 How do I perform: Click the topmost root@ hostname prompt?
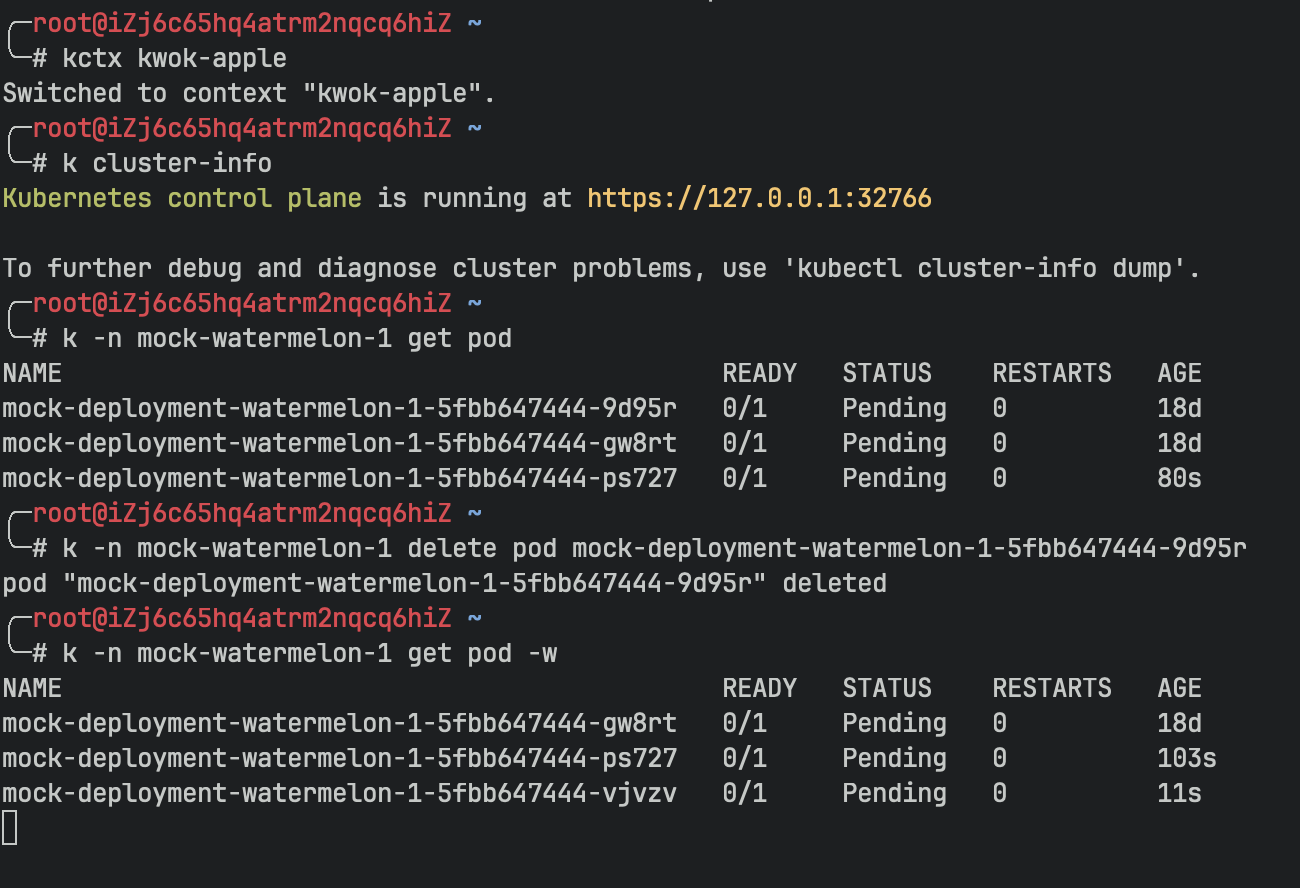(x=241, y=23)
